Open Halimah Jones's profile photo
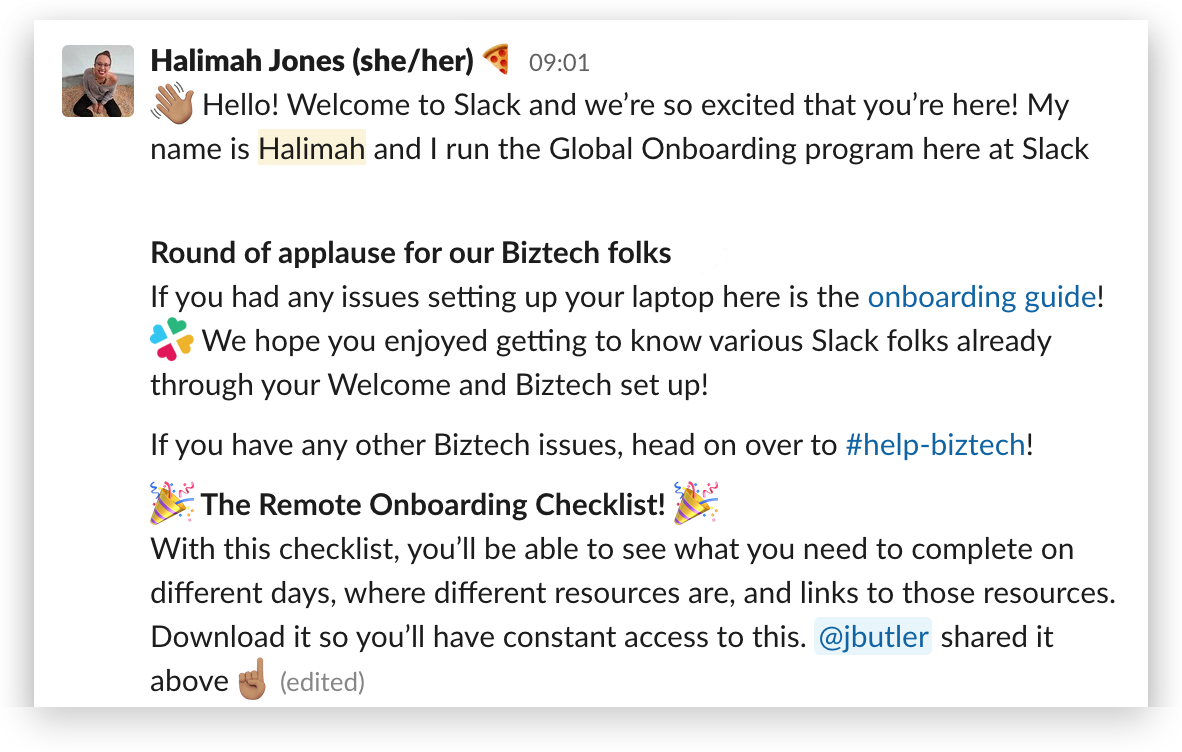 [x=98, y=81]
